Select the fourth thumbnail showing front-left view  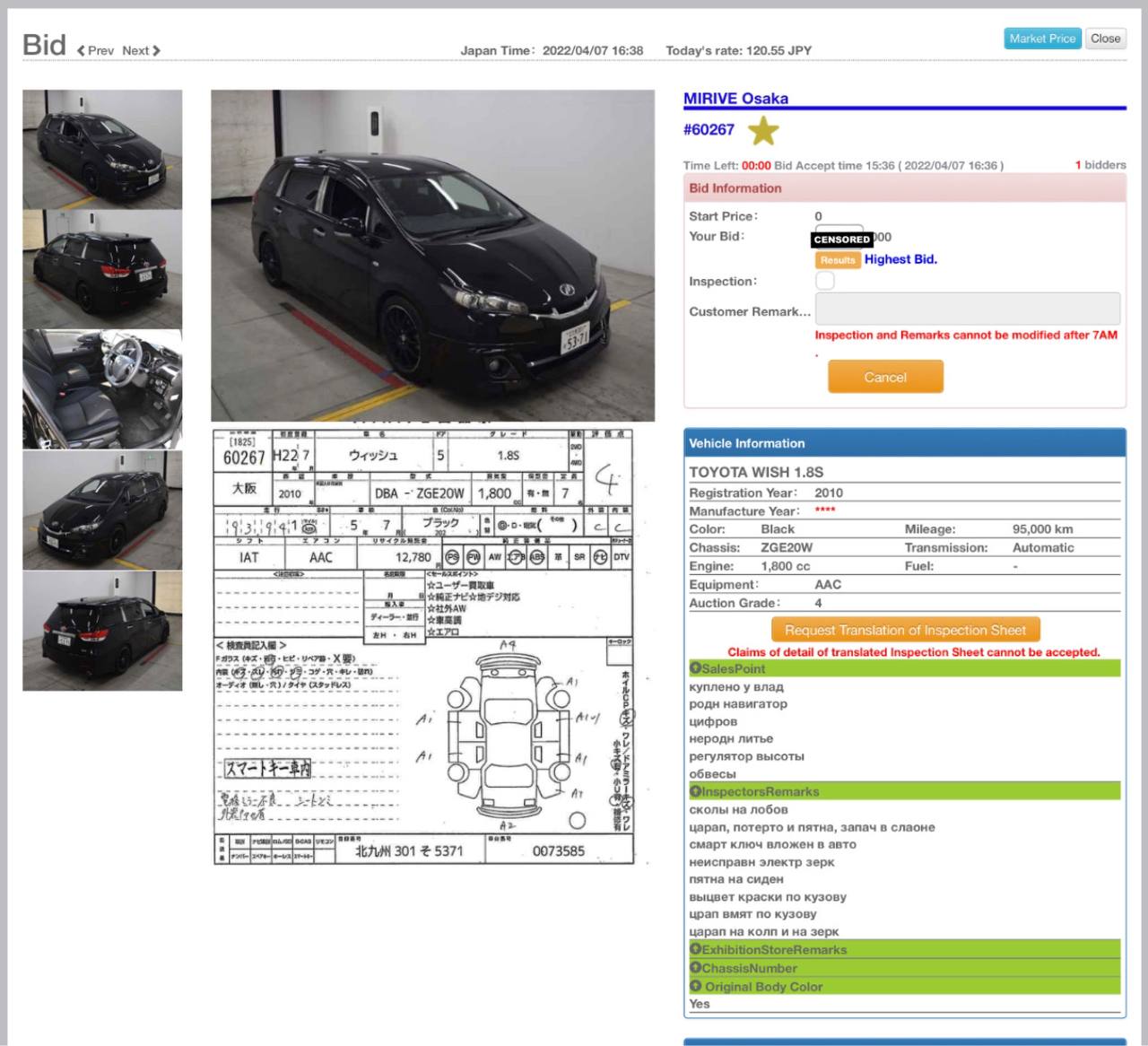pos(102,510)
